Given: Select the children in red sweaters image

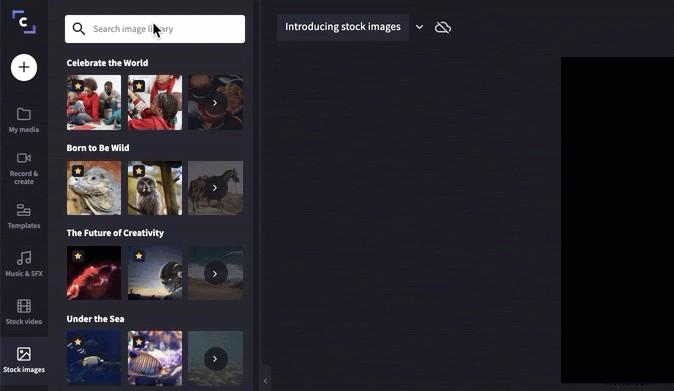Looking at the screenshot, I should click(x=155, y=102).
